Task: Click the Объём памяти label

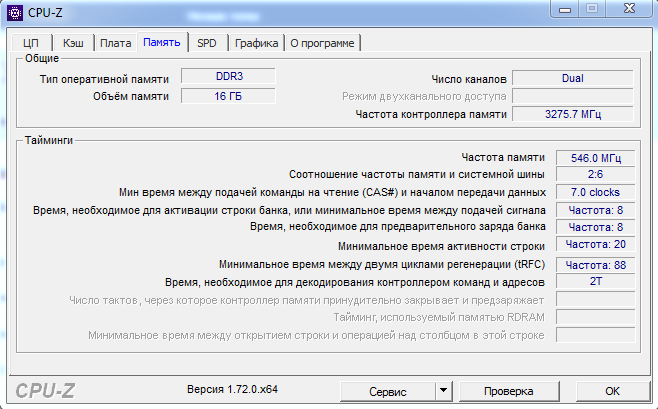Action: tap(131, 96)
